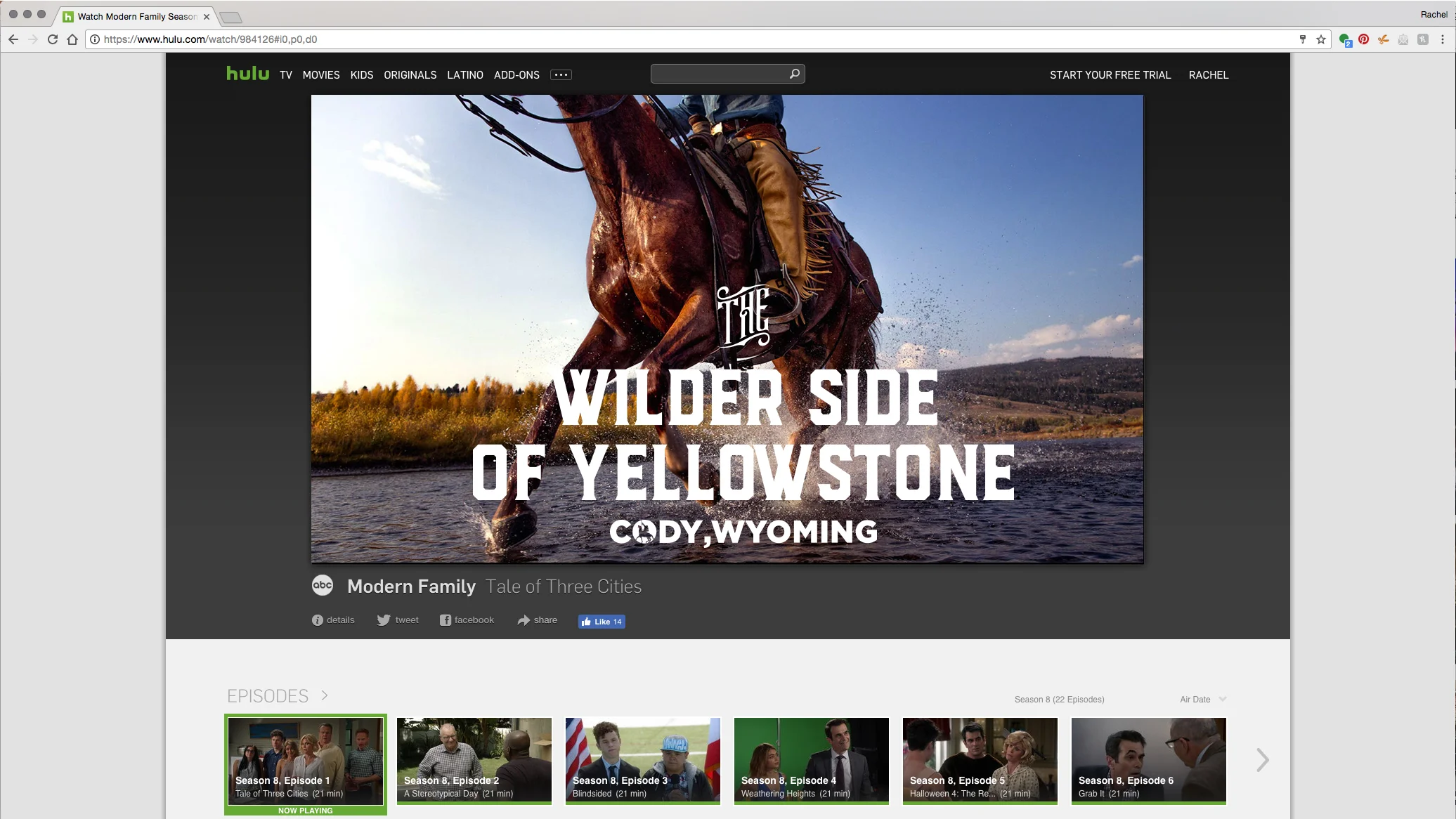Click the Hulu logo
This screenshot has width=1456, height=819.
(247, 74)
